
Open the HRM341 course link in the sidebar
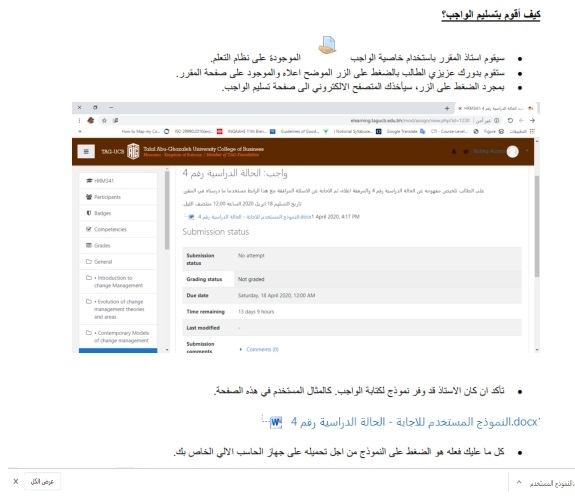(x=118, y=181)
